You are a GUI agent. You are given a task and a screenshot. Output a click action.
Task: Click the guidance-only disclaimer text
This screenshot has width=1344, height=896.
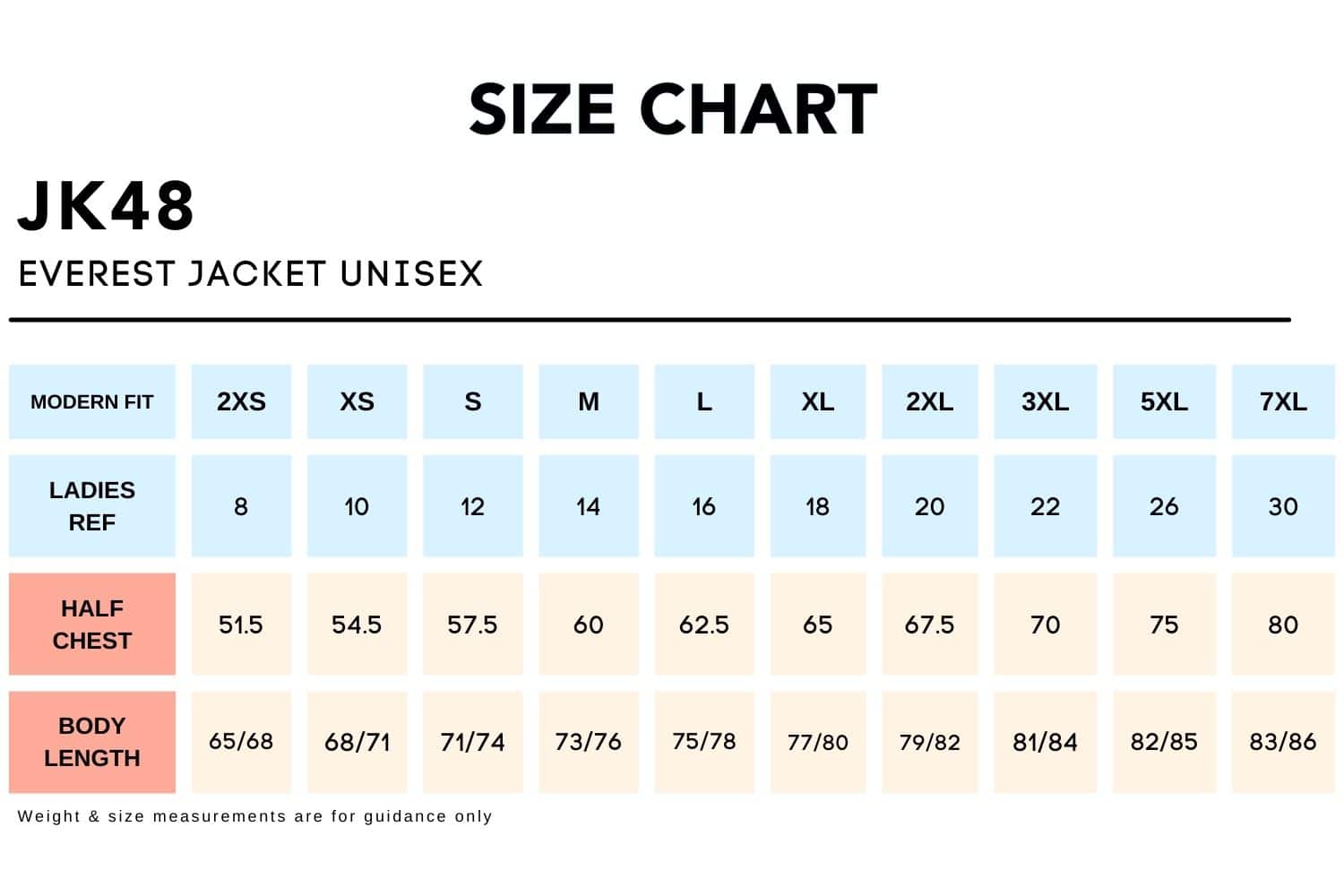click(255, 816)
